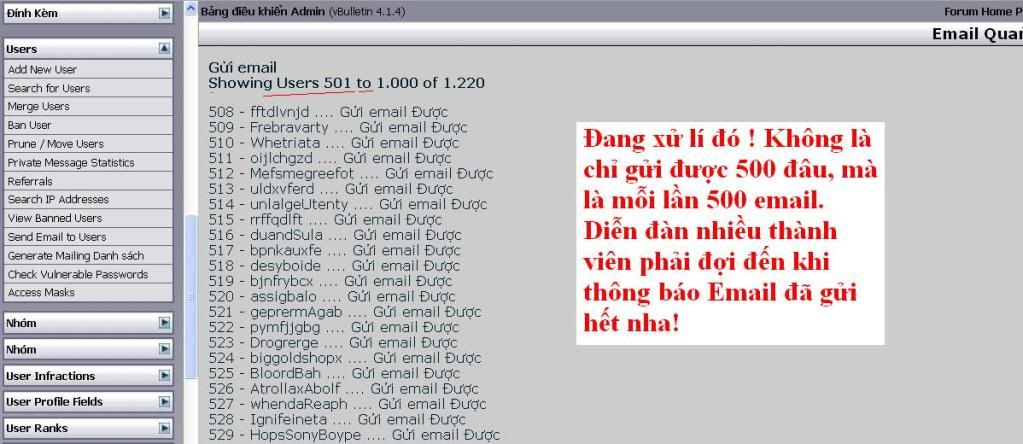Open the Referrals page

[x=30, y=181]
